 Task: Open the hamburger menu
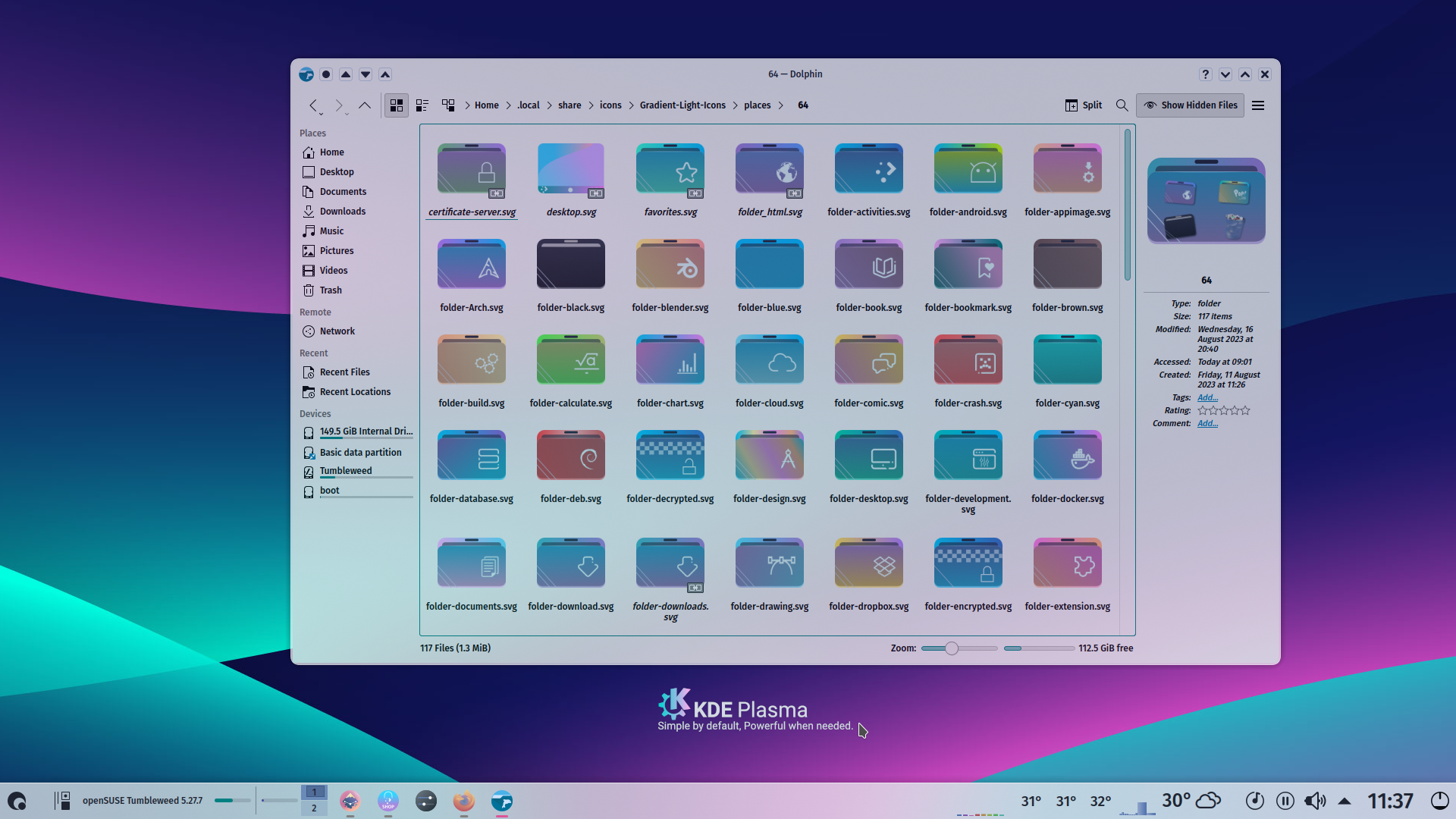click(x=1258, y=105)
